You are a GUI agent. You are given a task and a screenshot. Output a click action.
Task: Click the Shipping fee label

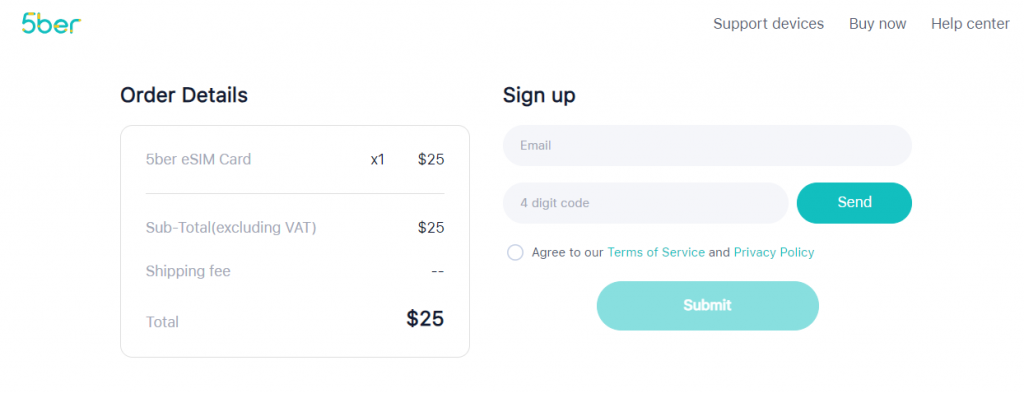188,271
